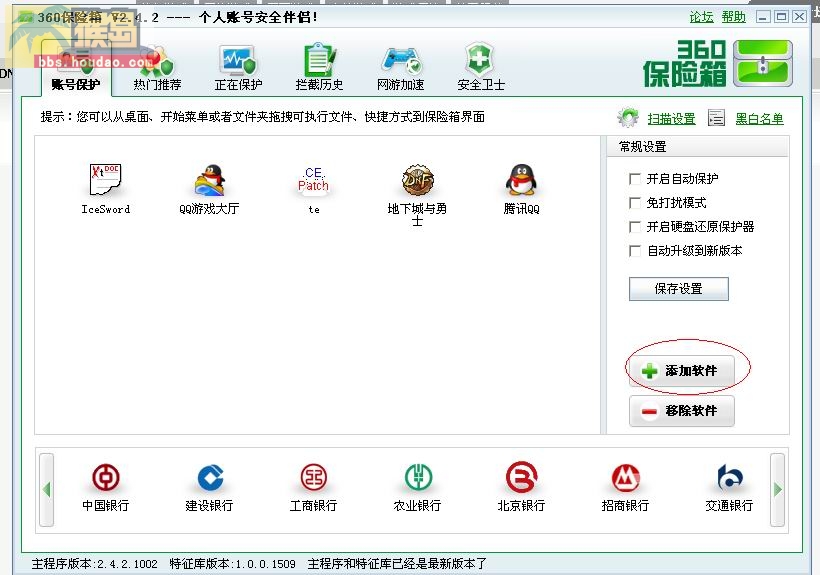Enable the 开启自动保护 checkbox
The image size is (820, 575).
(635, 179)
